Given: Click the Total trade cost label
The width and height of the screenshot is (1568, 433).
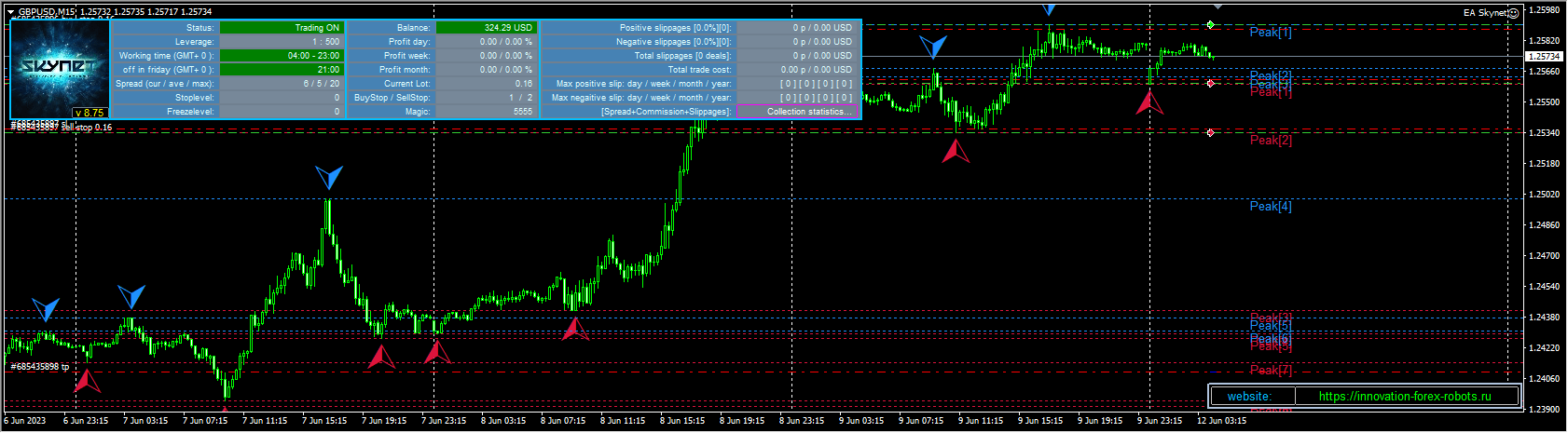Looking at the screenshot, I should [x=699, y=70].
